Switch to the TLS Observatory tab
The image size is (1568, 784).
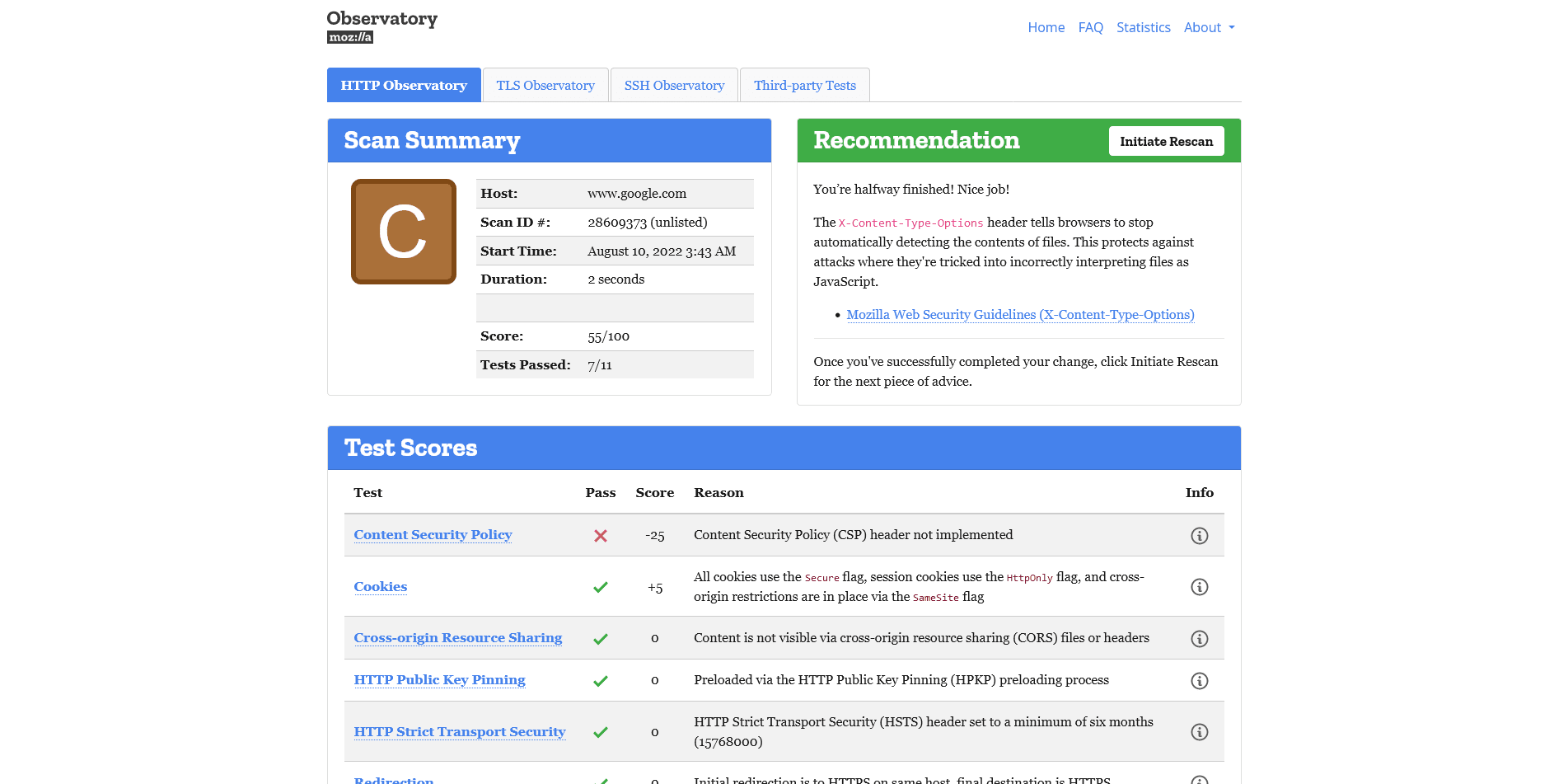pyautogui.click(x=545, y=85)
